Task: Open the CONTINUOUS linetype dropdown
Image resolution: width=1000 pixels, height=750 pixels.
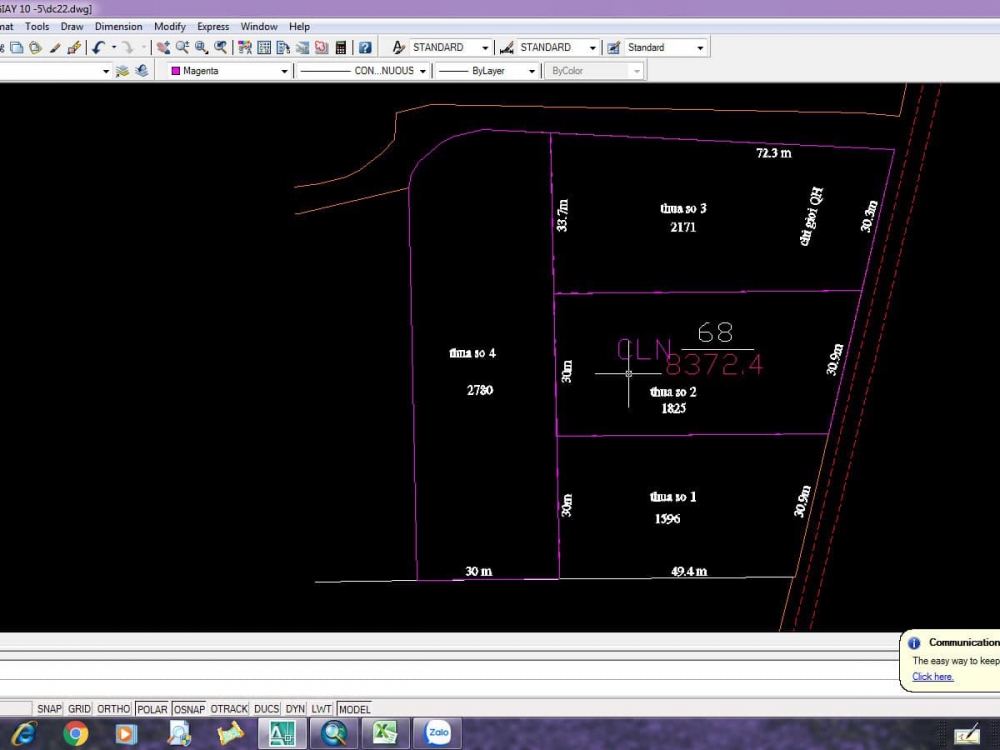Action: click(x=423, y=71)
